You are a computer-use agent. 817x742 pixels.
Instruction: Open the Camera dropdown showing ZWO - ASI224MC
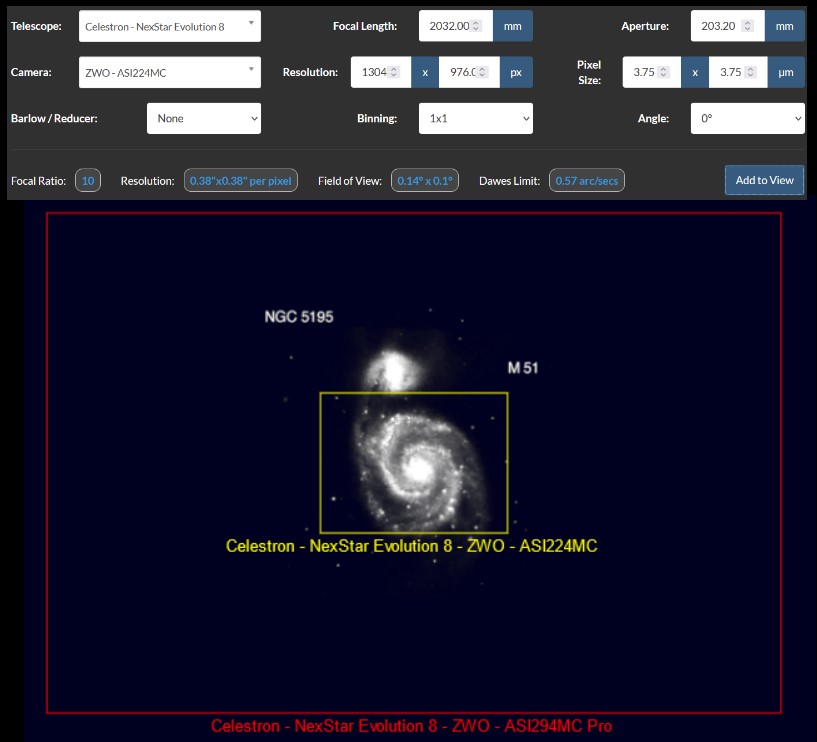pos(169,72)
